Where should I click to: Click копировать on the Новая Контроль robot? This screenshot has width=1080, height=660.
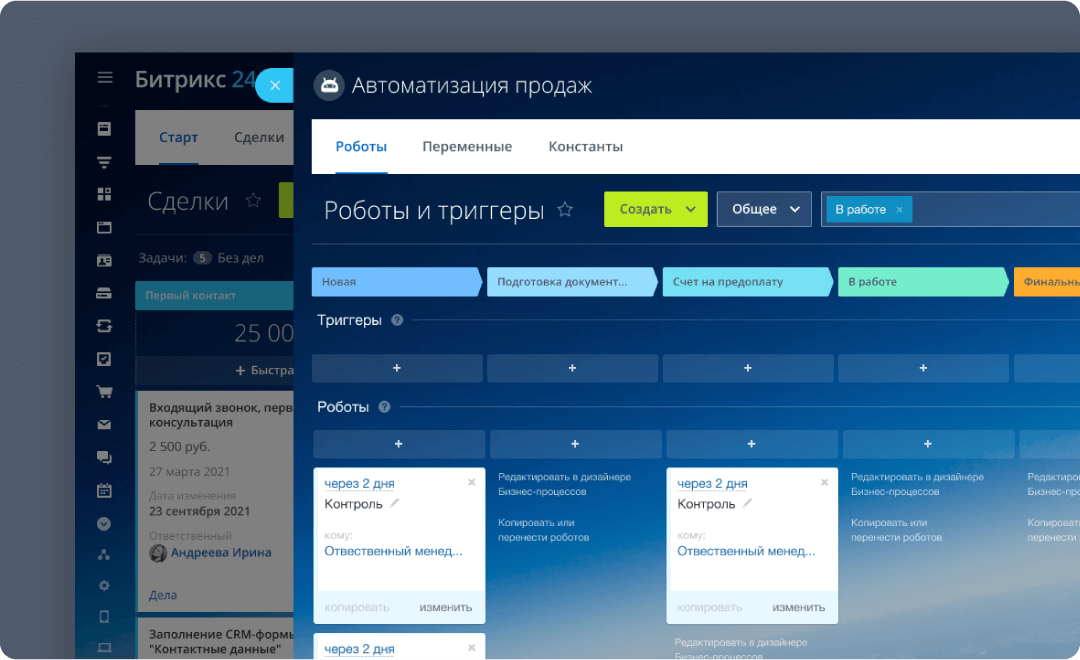point(357,608)
